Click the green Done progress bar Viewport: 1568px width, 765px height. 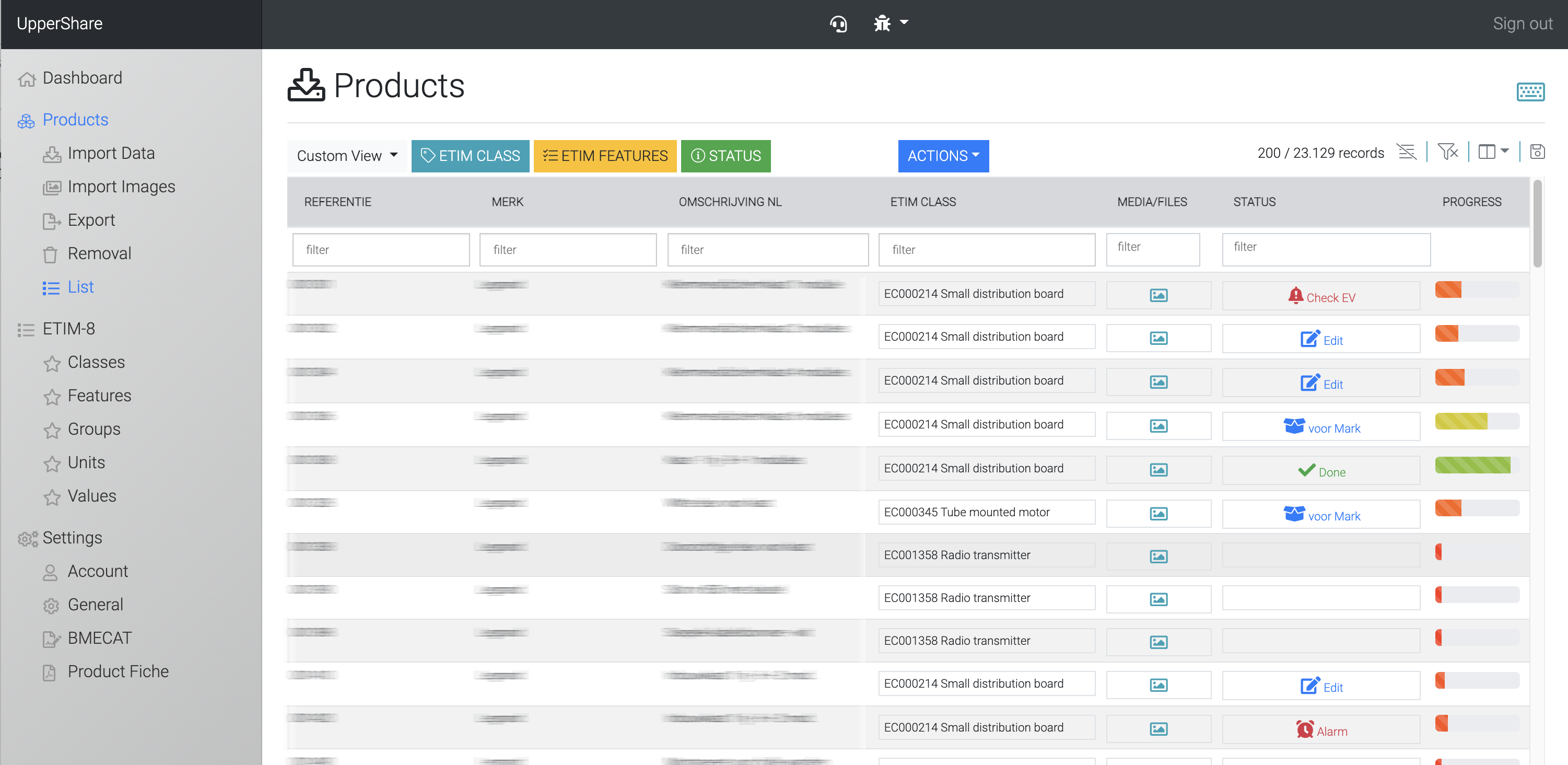pos(1472,466)
